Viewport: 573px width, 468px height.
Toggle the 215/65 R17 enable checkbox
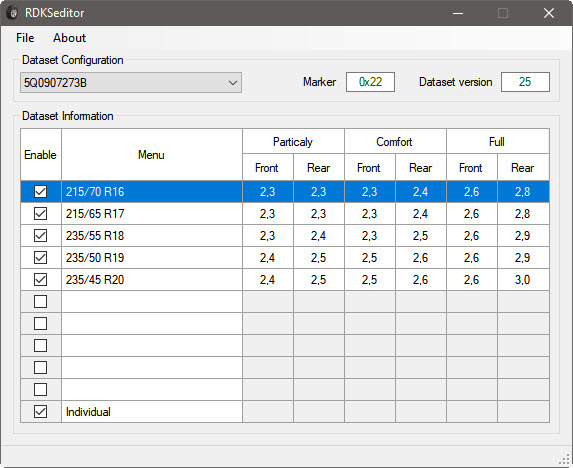41,213
